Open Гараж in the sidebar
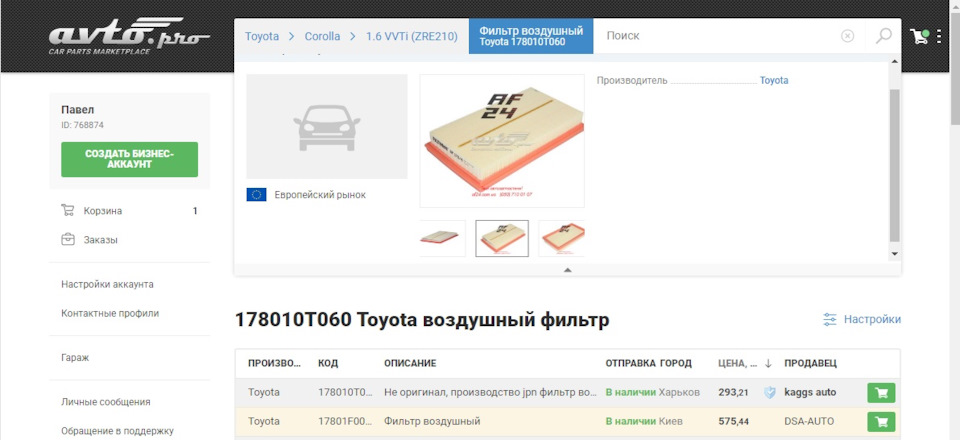The height and width of the screenshot is (440, 960). (75, 357)
